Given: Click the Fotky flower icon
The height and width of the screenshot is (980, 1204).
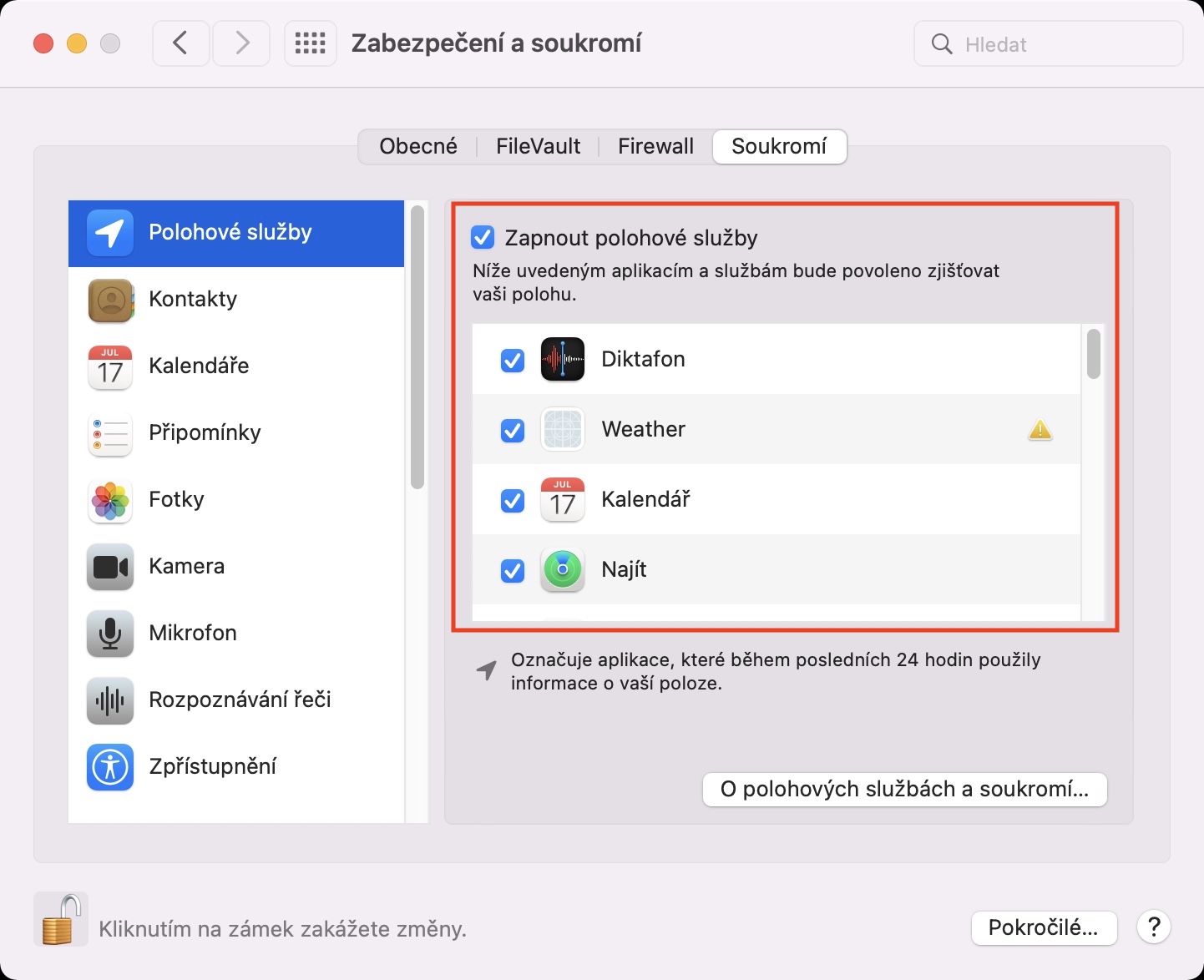Looking at the screenshot, I should pyautogui.click(x=110, y=501).
